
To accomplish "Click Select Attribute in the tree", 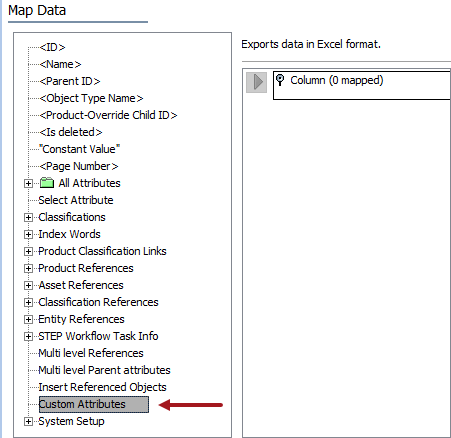I will [x=76, y=200].
